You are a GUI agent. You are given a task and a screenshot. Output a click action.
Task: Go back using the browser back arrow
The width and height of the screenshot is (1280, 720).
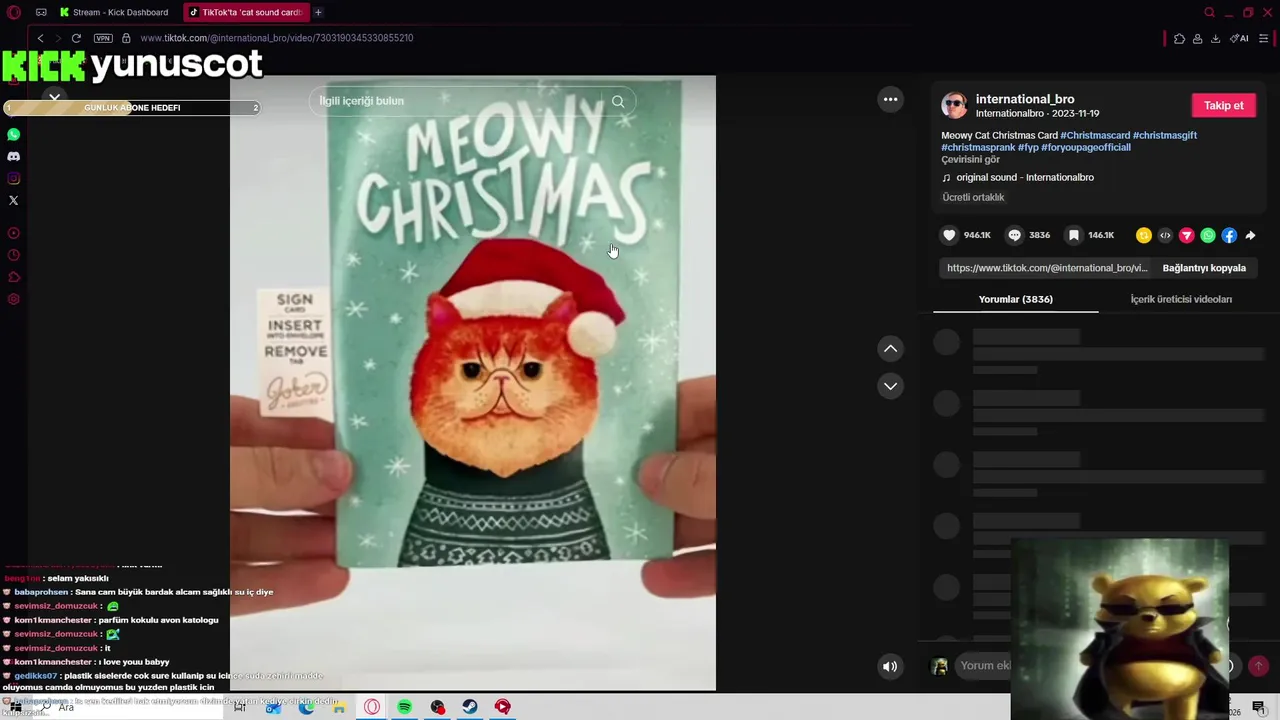40,38
